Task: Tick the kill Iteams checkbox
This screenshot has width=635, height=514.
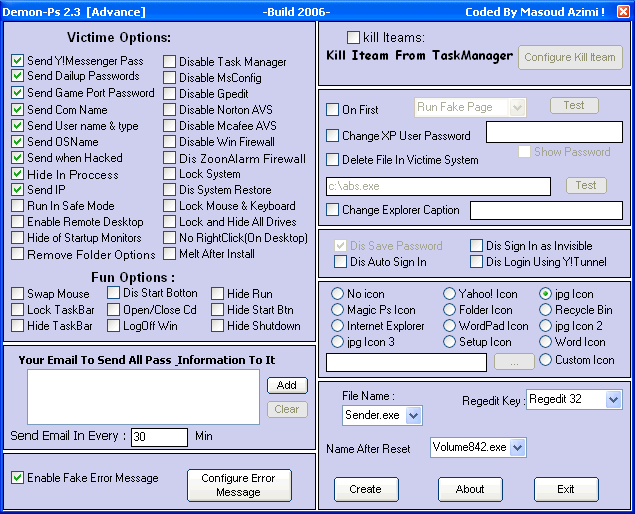Action: click(x=353, y=37)
